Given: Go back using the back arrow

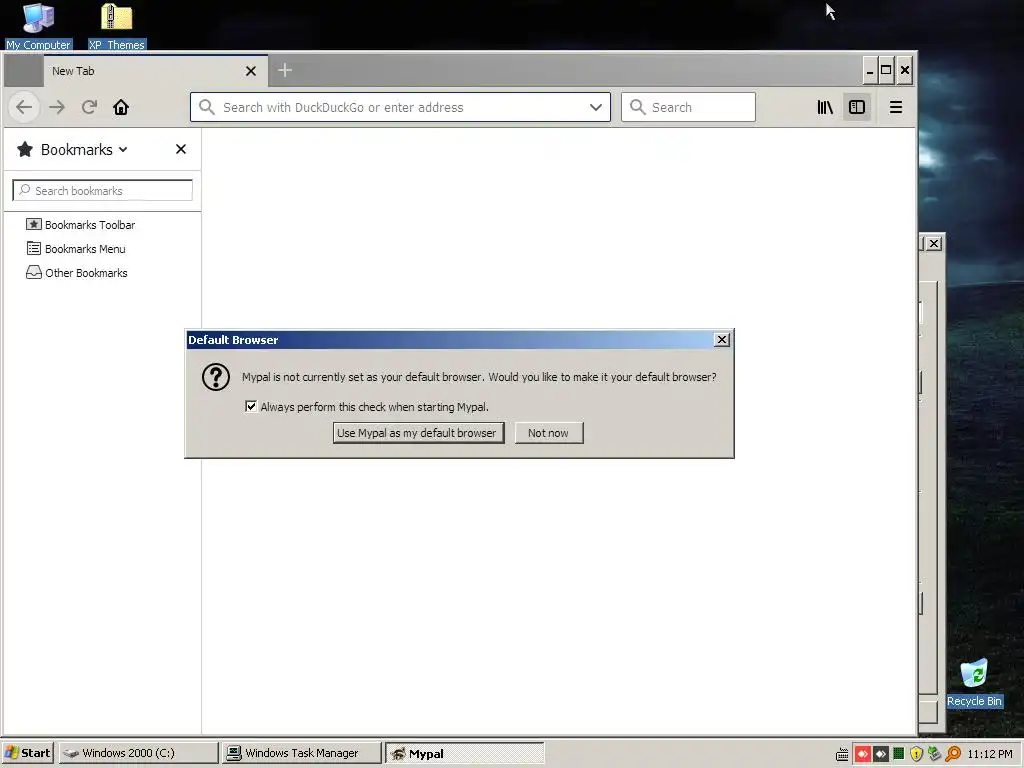Looking at the screenshot, I should 24,107.
